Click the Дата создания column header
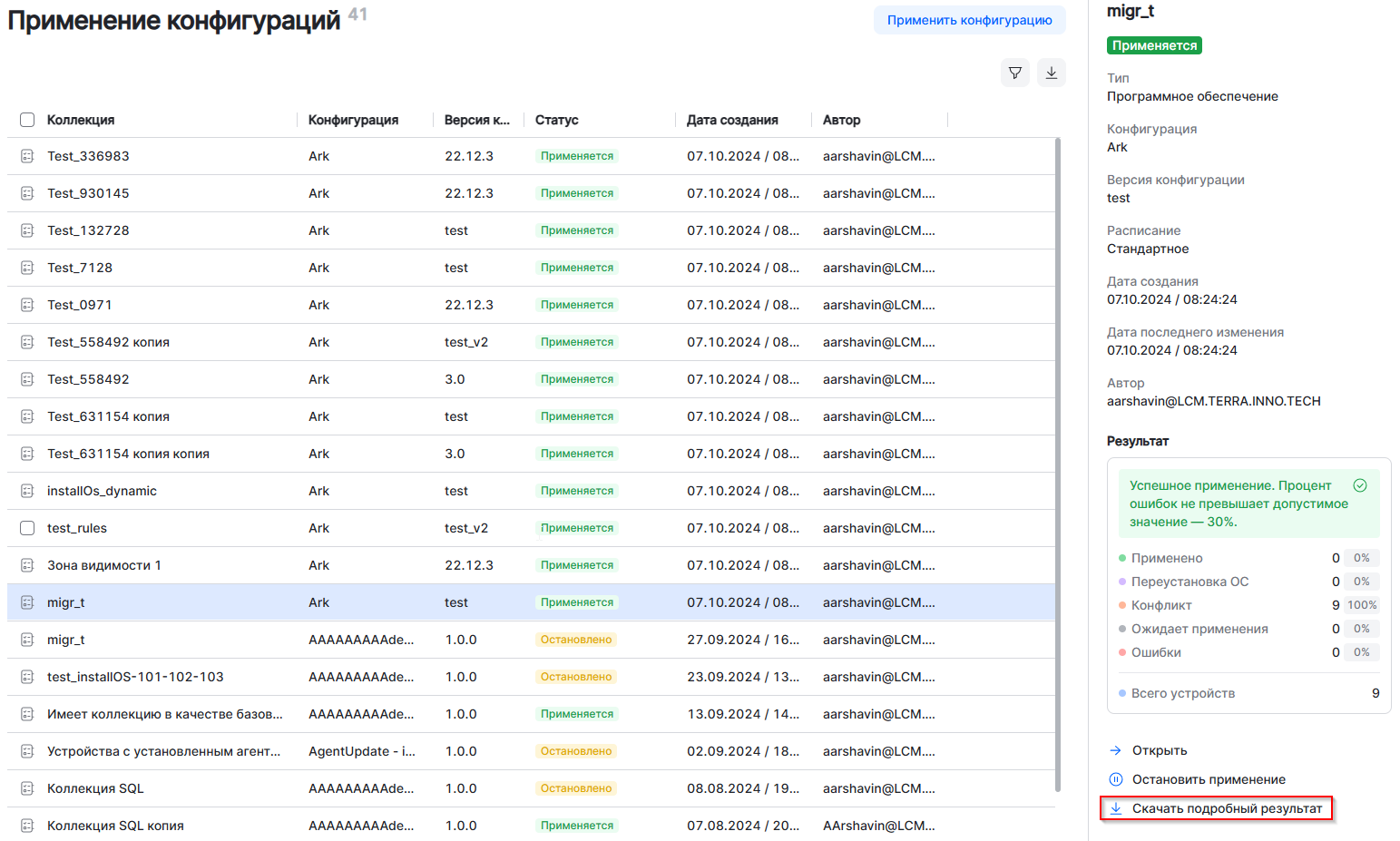Viewport: 1400px width, 841px height. click(x=731, y=120)
